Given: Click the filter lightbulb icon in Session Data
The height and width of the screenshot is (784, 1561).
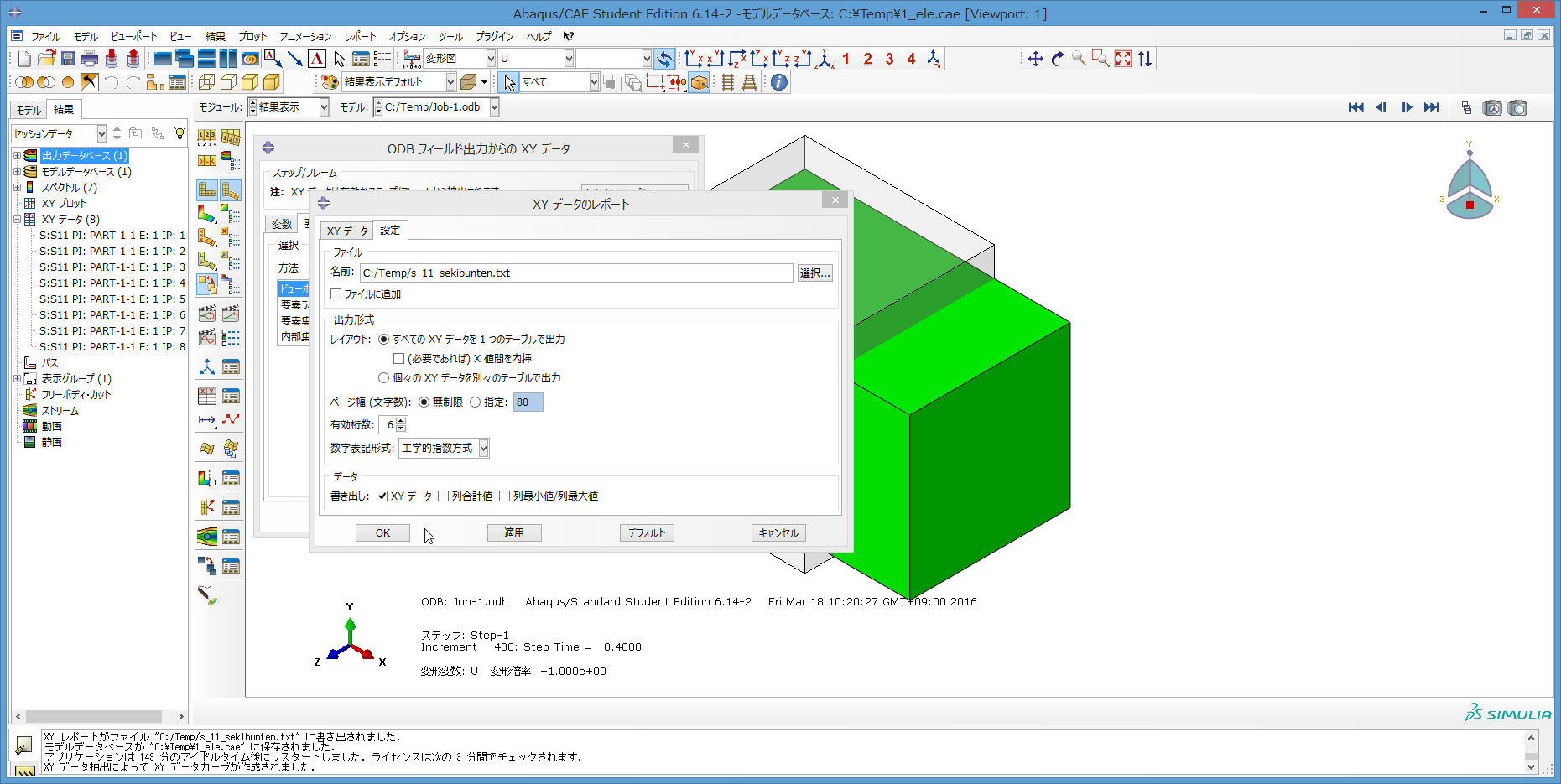Looking at the screenshot, I should tap(179, 133).
